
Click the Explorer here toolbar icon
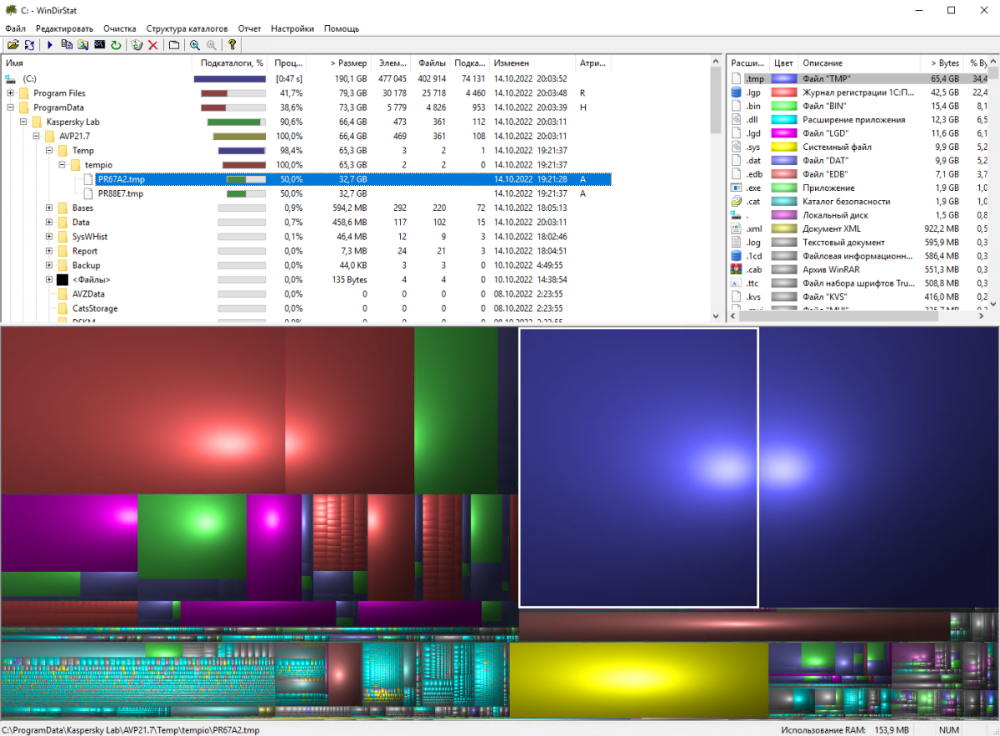coord(83,45)
